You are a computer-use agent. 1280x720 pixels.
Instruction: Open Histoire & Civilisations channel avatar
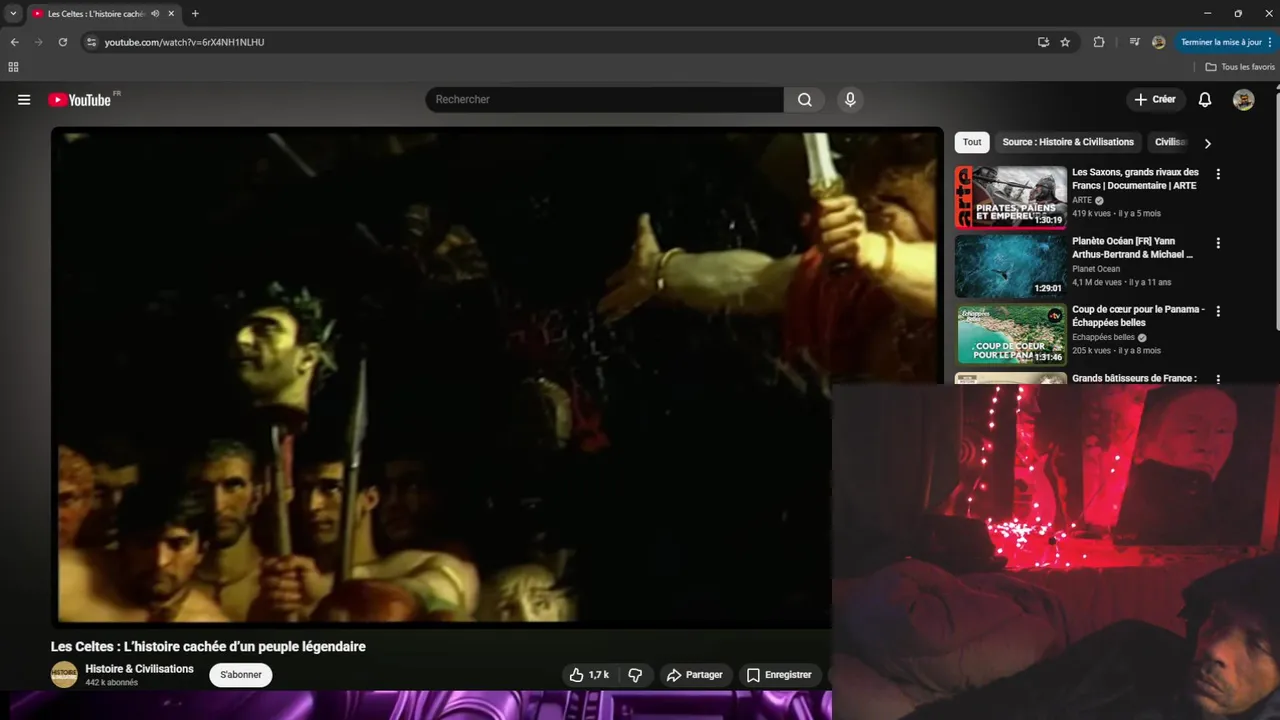pos(64,675)
